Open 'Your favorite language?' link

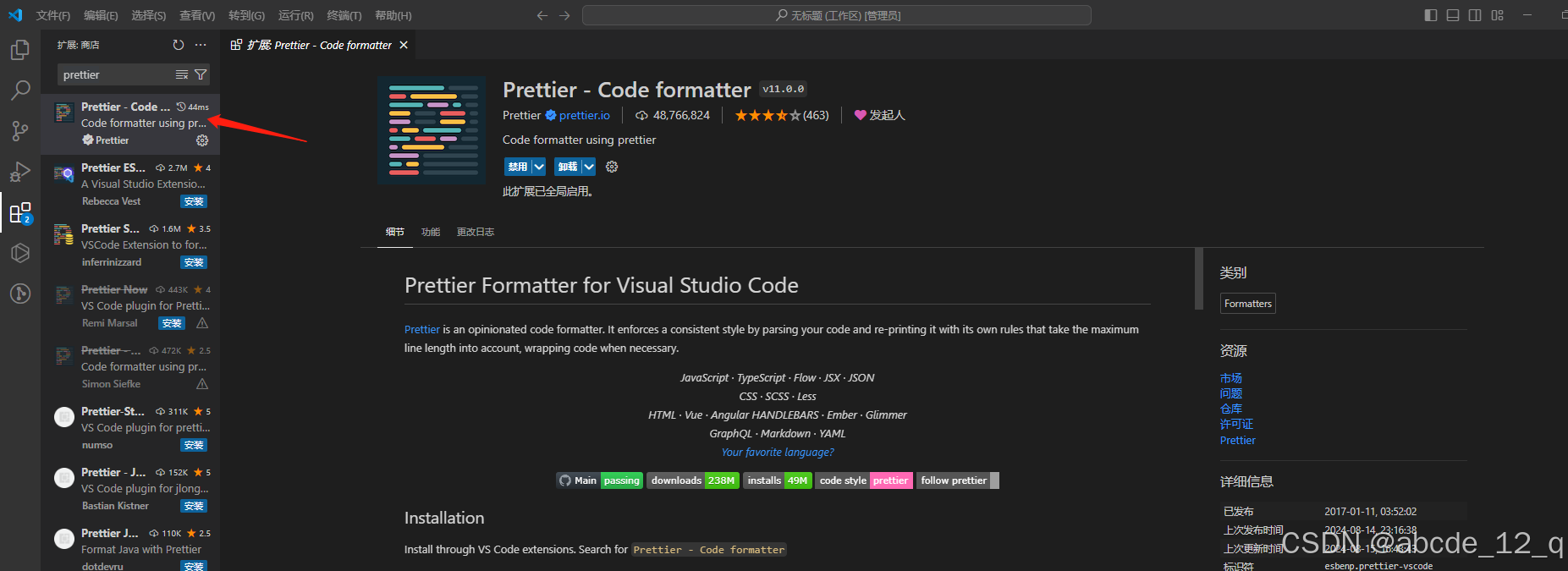pyautogui.click(x=778, y=453)
